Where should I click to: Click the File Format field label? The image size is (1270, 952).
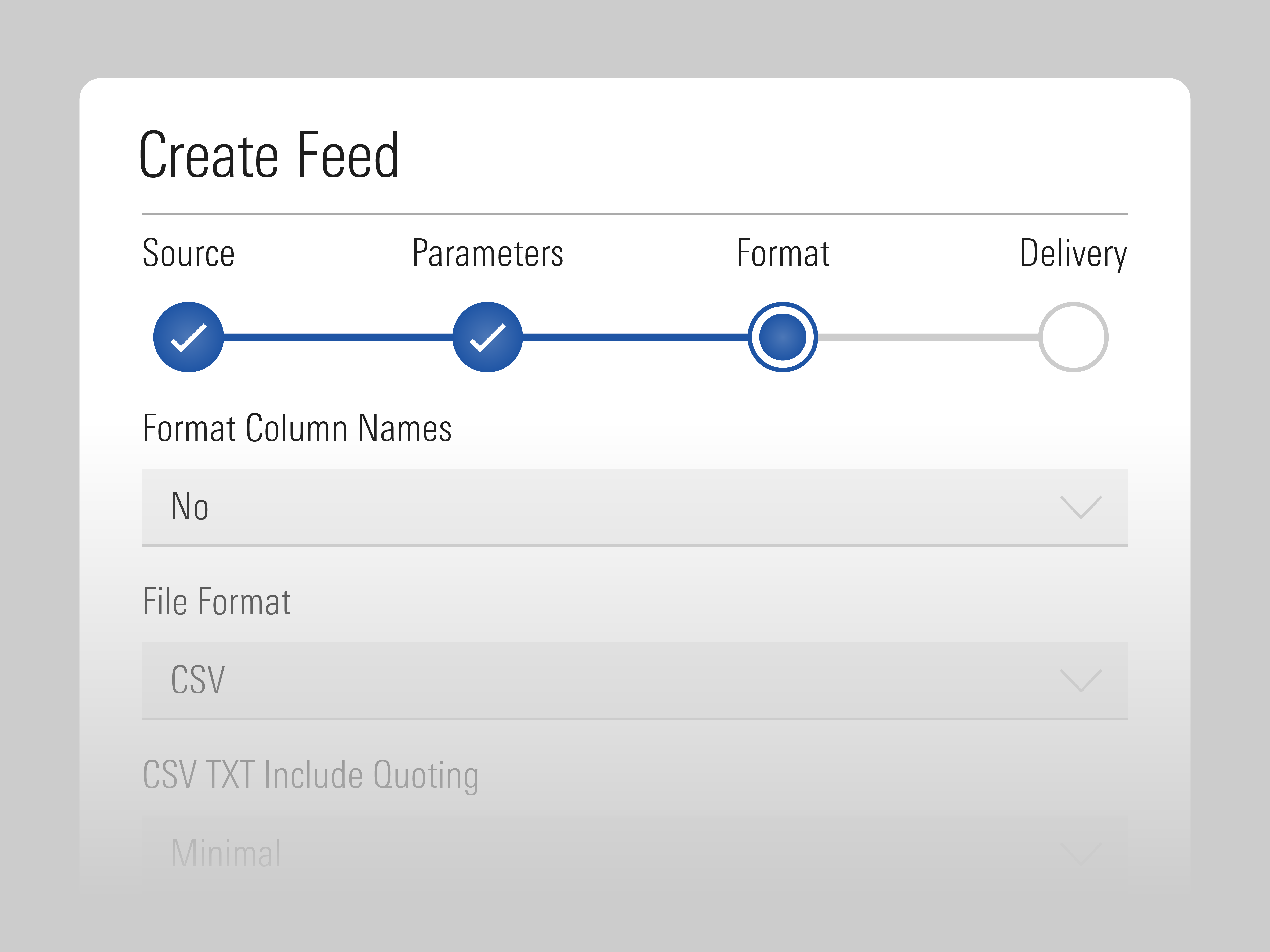point(217,601)
